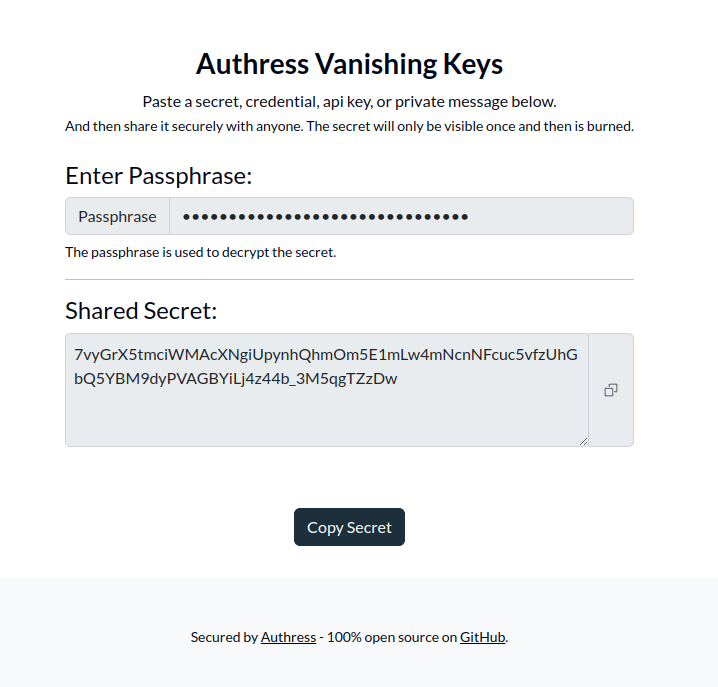Click the text area resize handle
This screenshot has height=687, width=718.
pos(583,441)
